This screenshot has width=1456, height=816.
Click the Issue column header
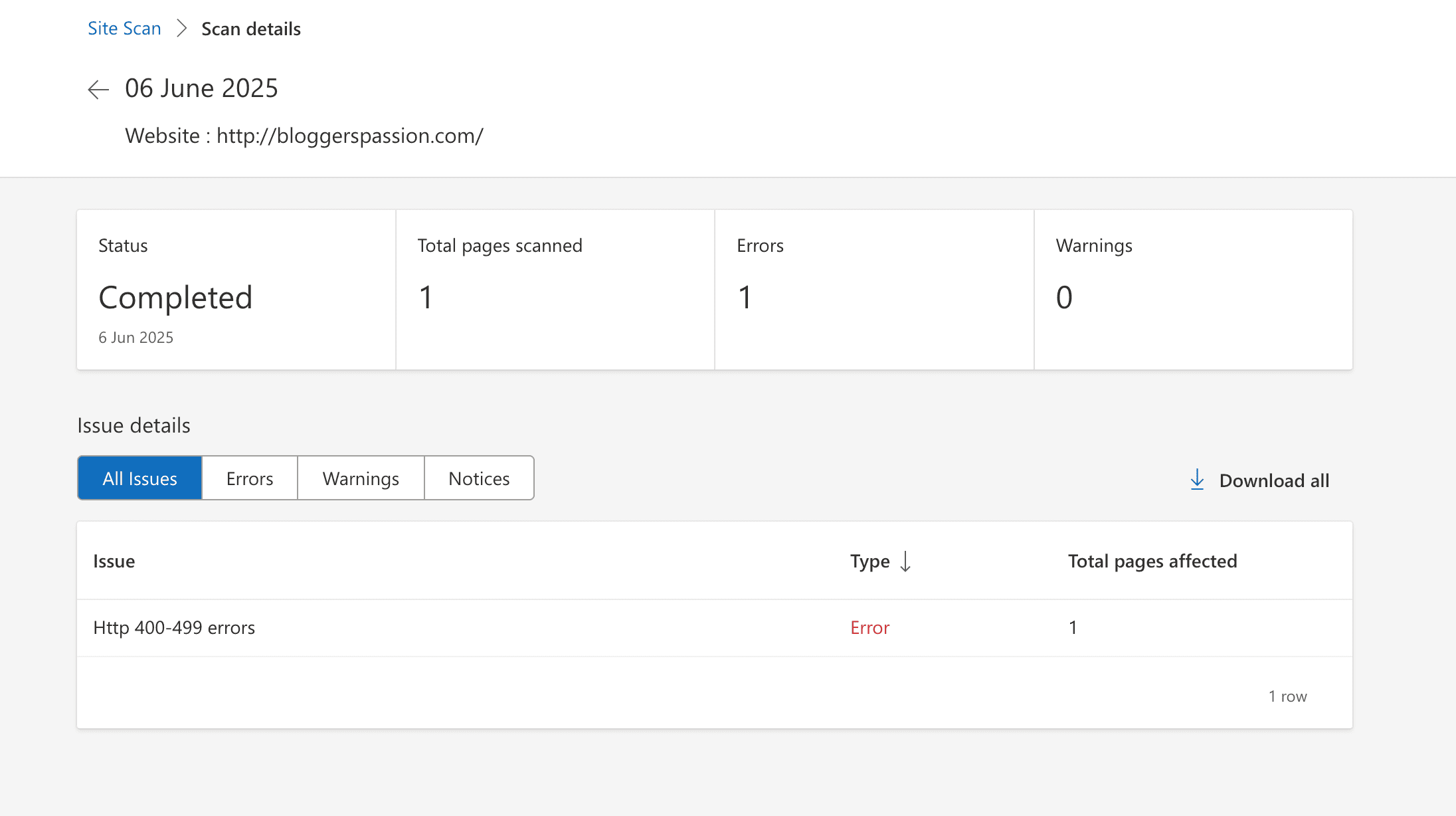pos(114,561)
